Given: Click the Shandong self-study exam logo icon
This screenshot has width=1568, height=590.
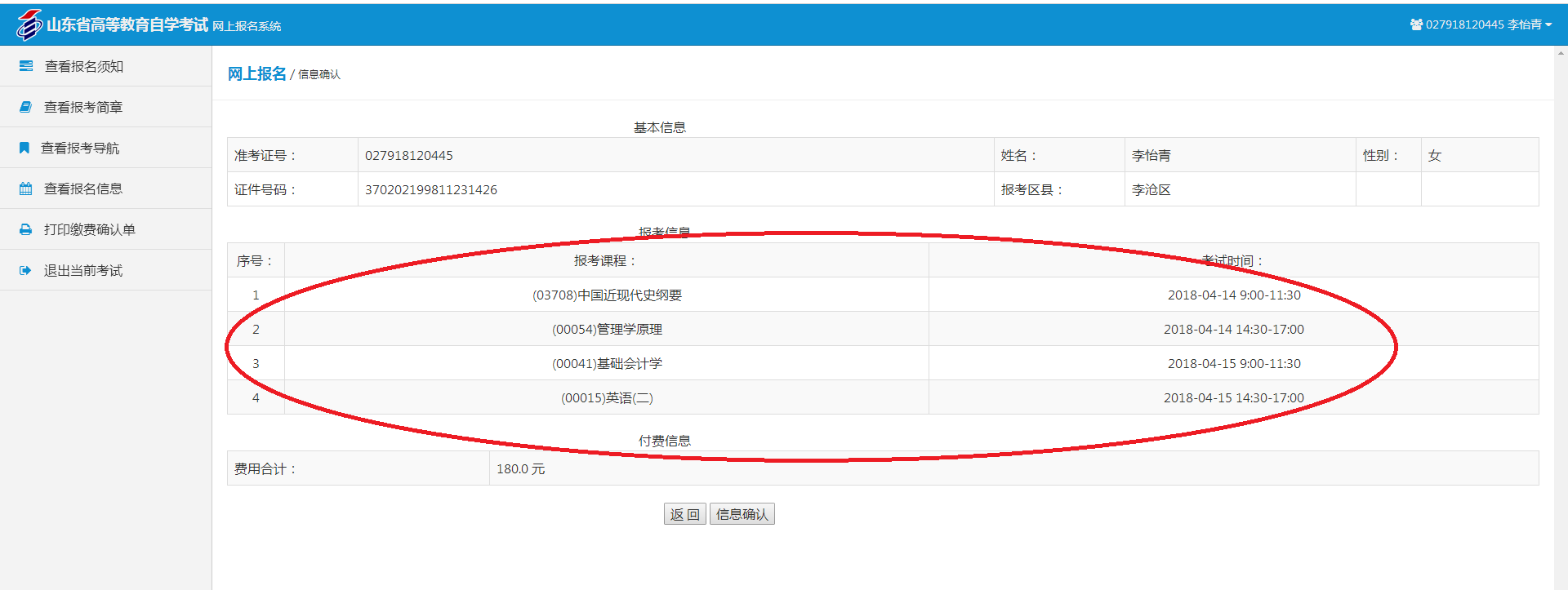Looking at the screenshot, I should (29, 24).
